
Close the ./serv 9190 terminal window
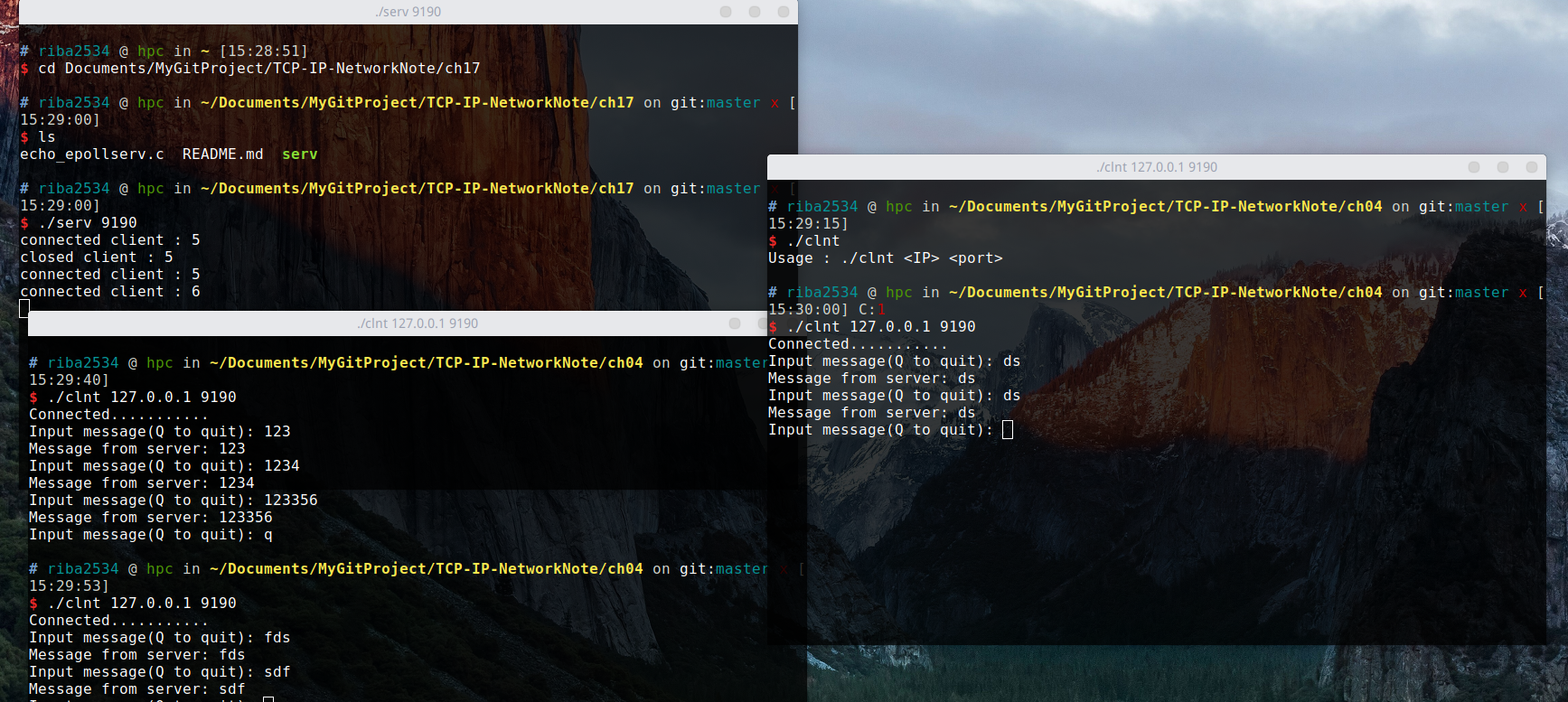coord(784,12)
